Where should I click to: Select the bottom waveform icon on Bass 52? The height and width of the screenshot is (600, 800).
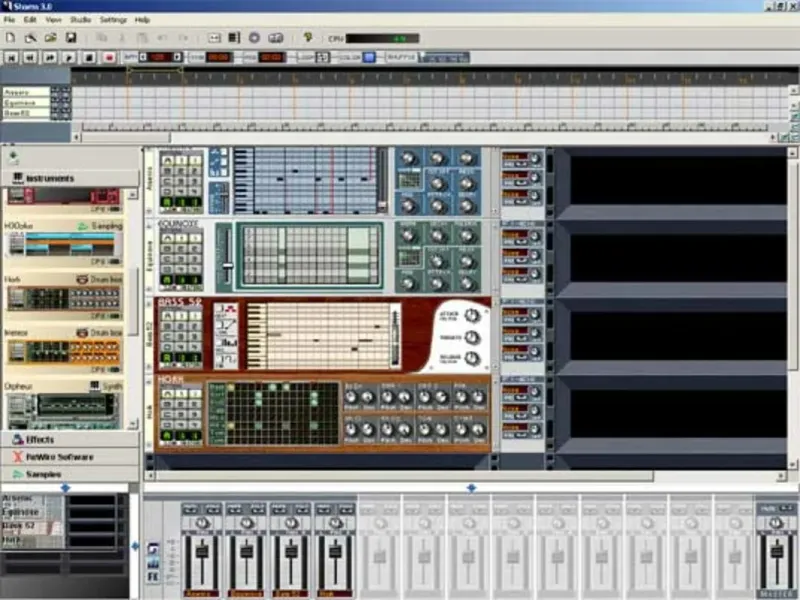click(x=226, y=360)
